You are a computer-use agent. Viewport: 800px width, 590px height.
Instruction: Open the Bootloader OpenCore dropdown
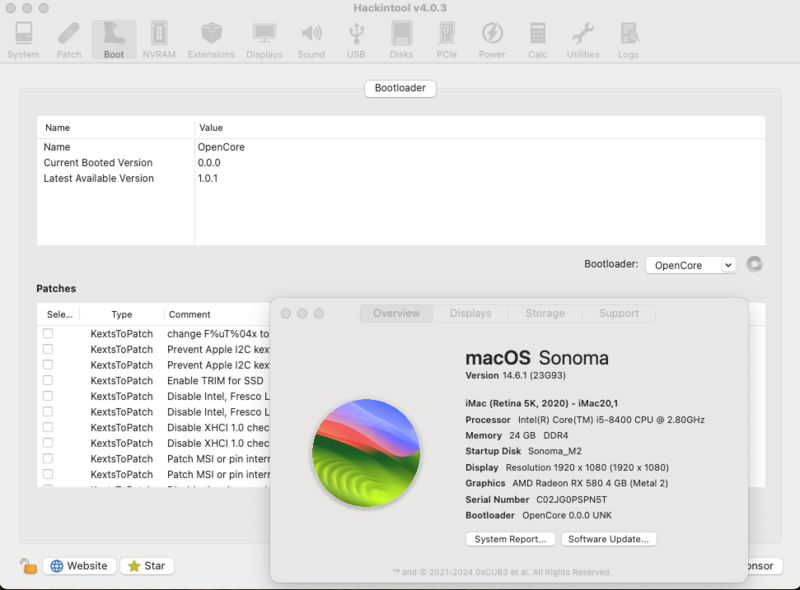point(690,265)
